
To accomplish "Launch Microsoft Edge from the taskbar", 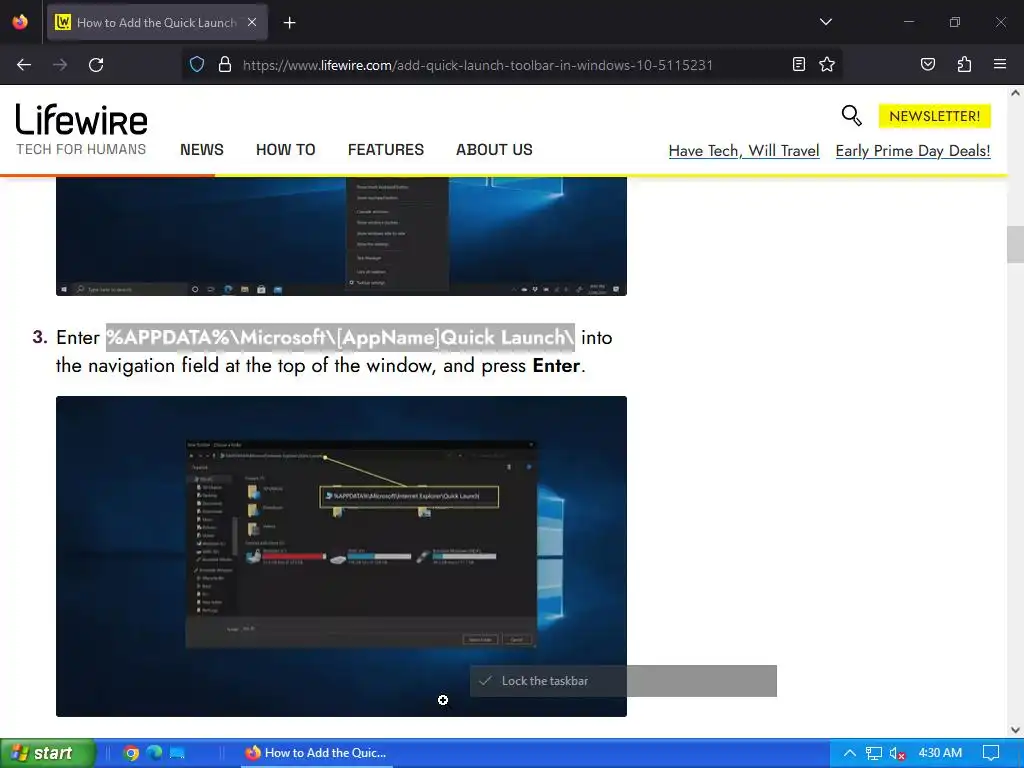I will pos(154,753).
